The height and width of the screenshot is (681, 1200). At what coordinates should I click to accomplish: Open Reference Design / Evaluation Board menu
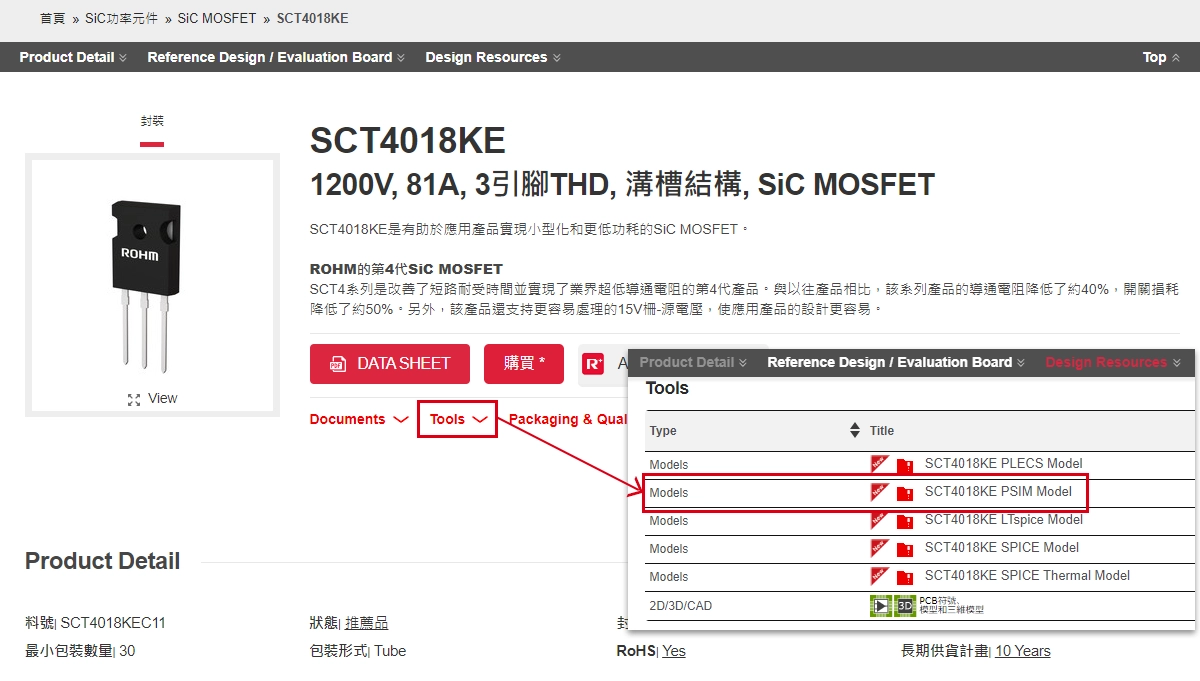(270, 57)
